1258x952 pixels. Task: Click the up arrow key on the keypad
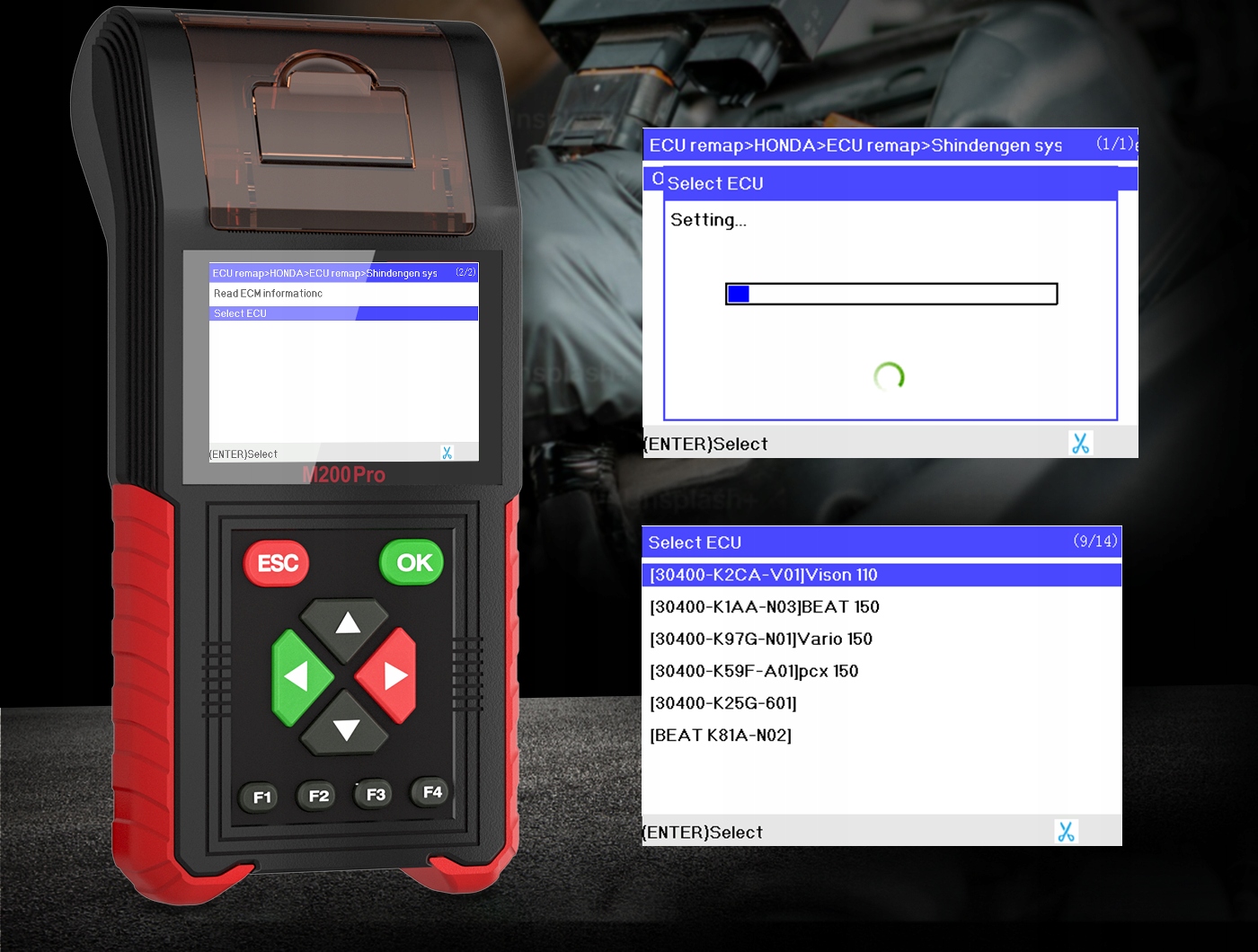coord(346,622)
